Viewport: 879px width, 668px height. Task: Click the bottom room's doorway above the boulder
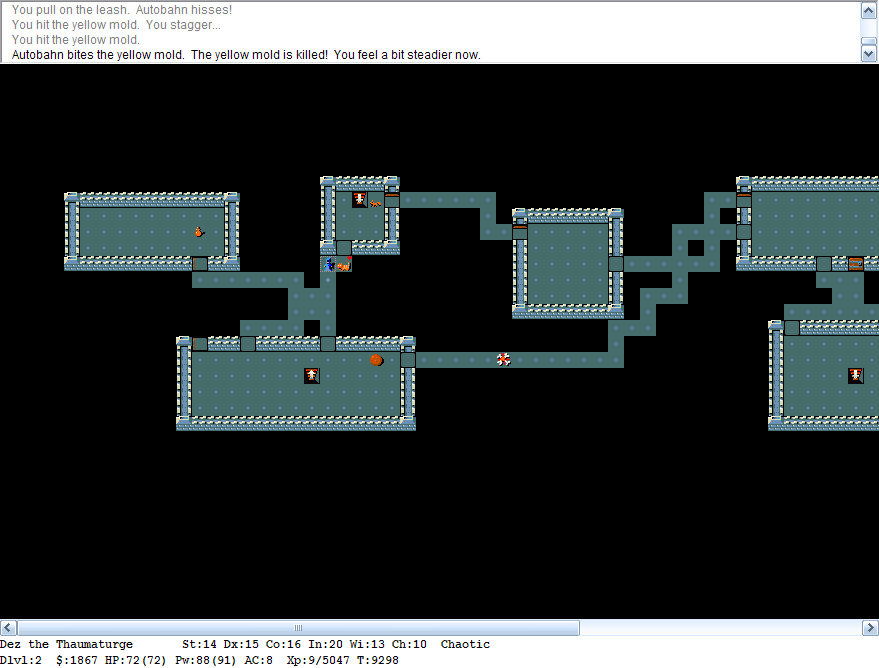[x=328, y=344]
